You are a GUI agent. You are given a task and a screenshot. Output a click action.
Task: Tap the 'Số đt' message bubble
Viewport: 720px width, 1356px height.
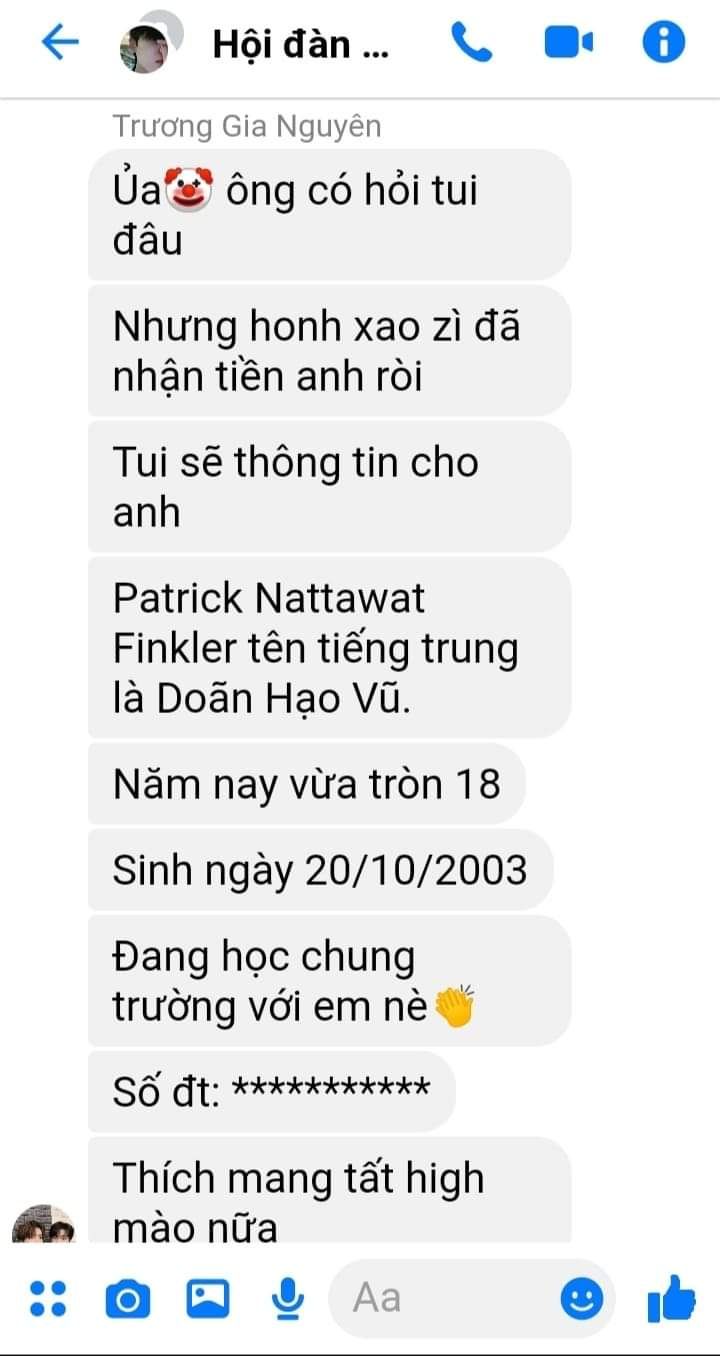tap(271, 1091)
